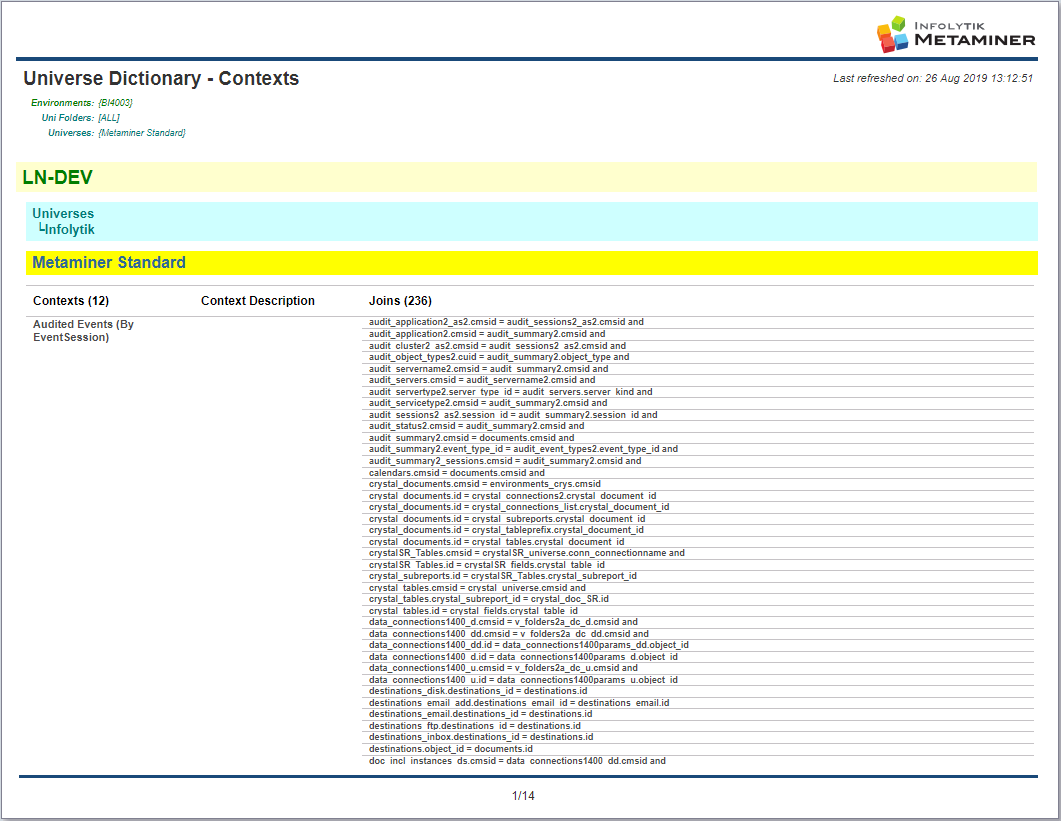
Task: Click join audit_servers.cmsid = audit_servername2.cmsid
Action: [x=482, y=380]
